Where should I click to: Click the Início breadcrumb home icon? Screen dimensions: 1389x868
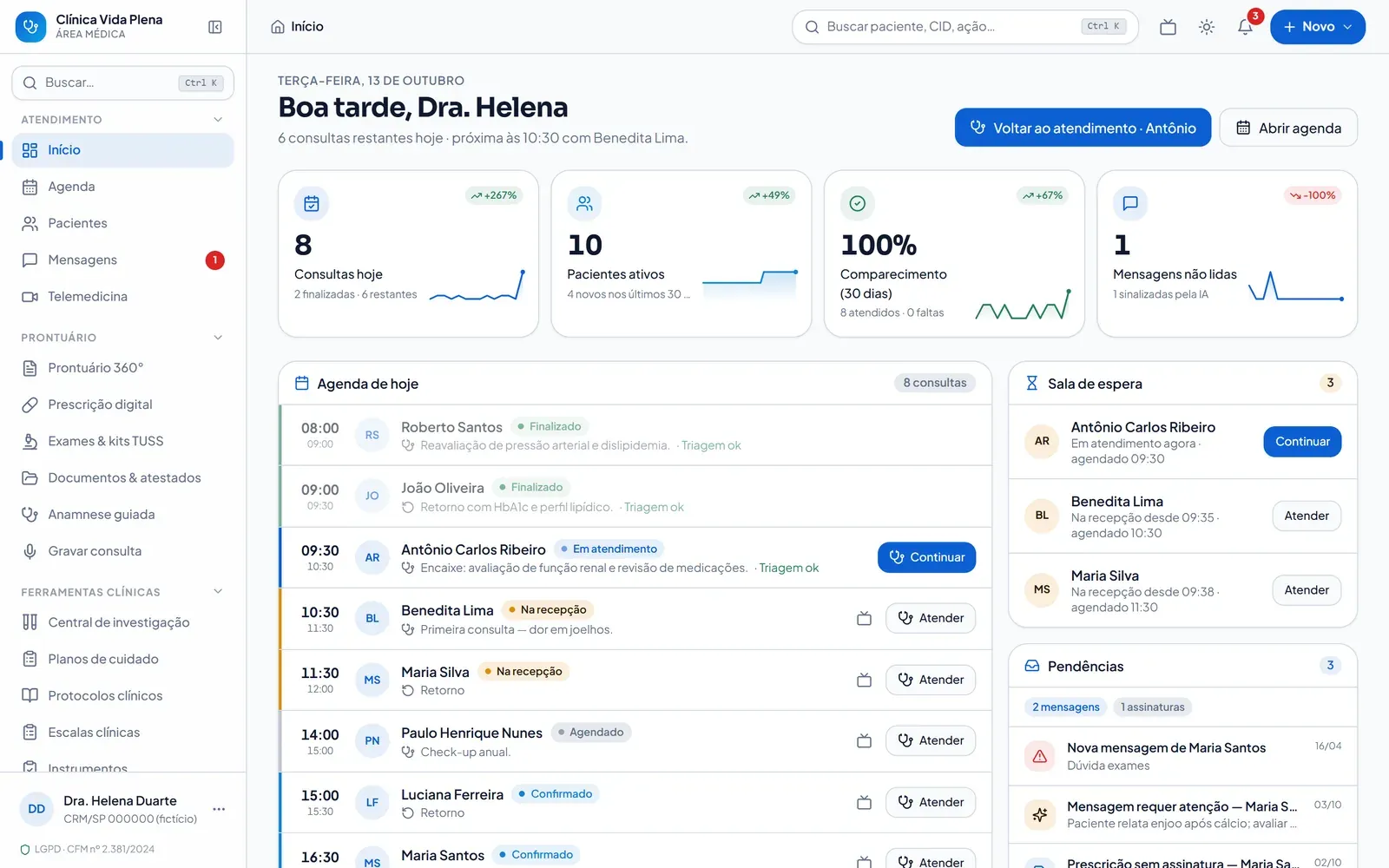278,27
